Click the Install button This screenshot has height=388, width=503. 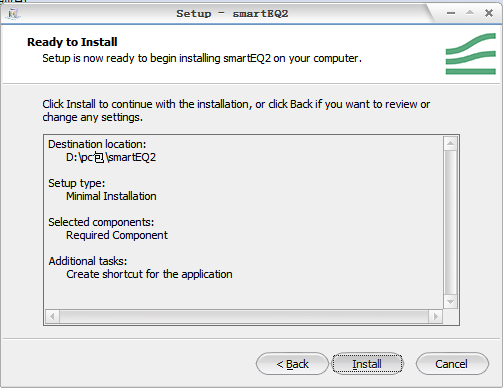coord(367,364)
